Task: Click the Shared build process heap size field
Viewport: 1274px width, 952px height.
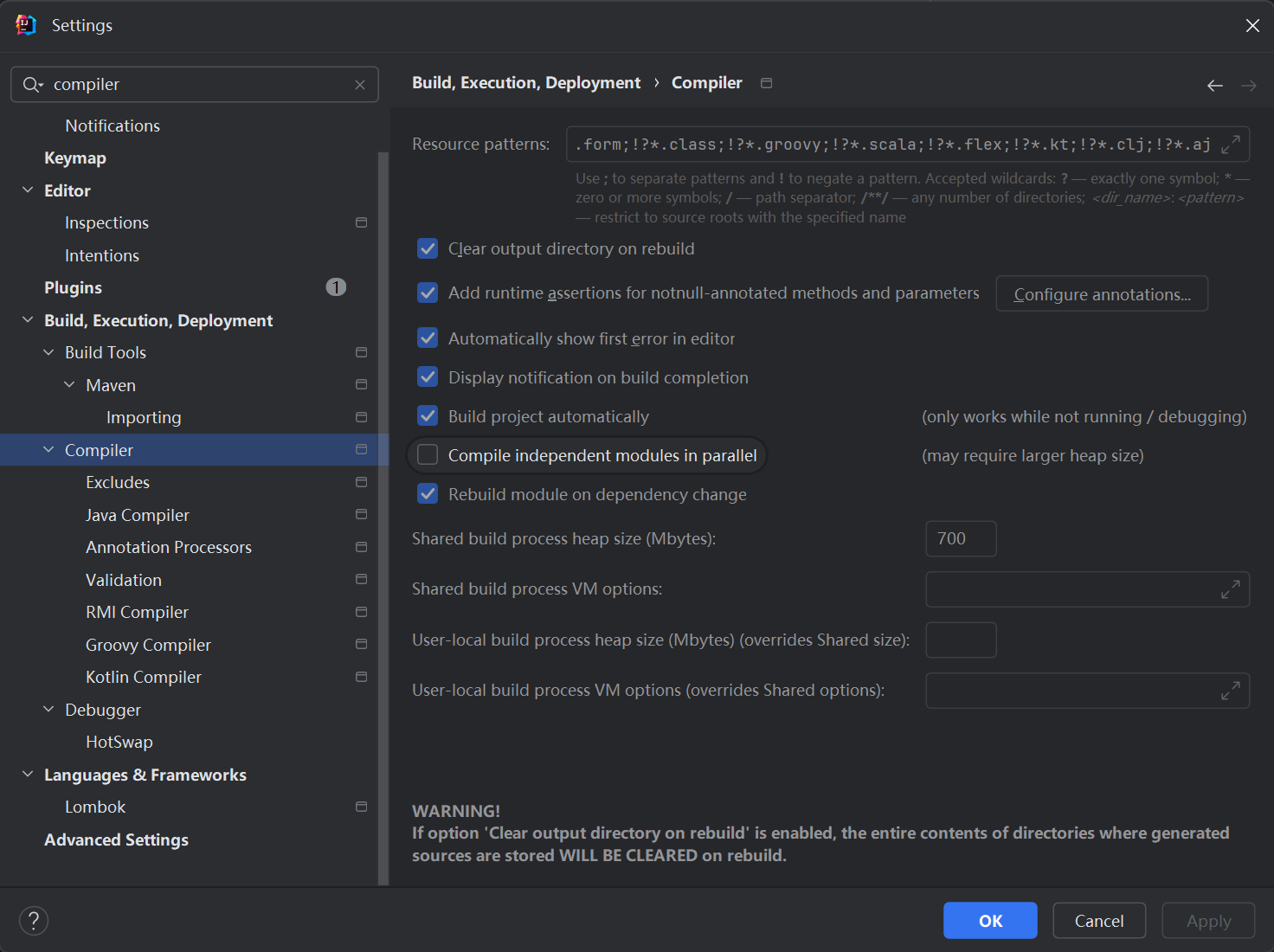Action: (961, 538)
